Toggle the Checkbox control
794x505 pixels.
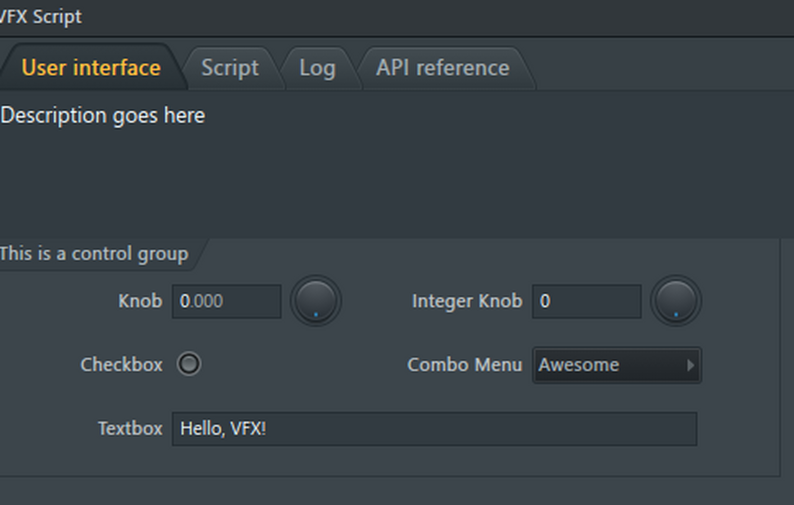click(x=189, y=364)
